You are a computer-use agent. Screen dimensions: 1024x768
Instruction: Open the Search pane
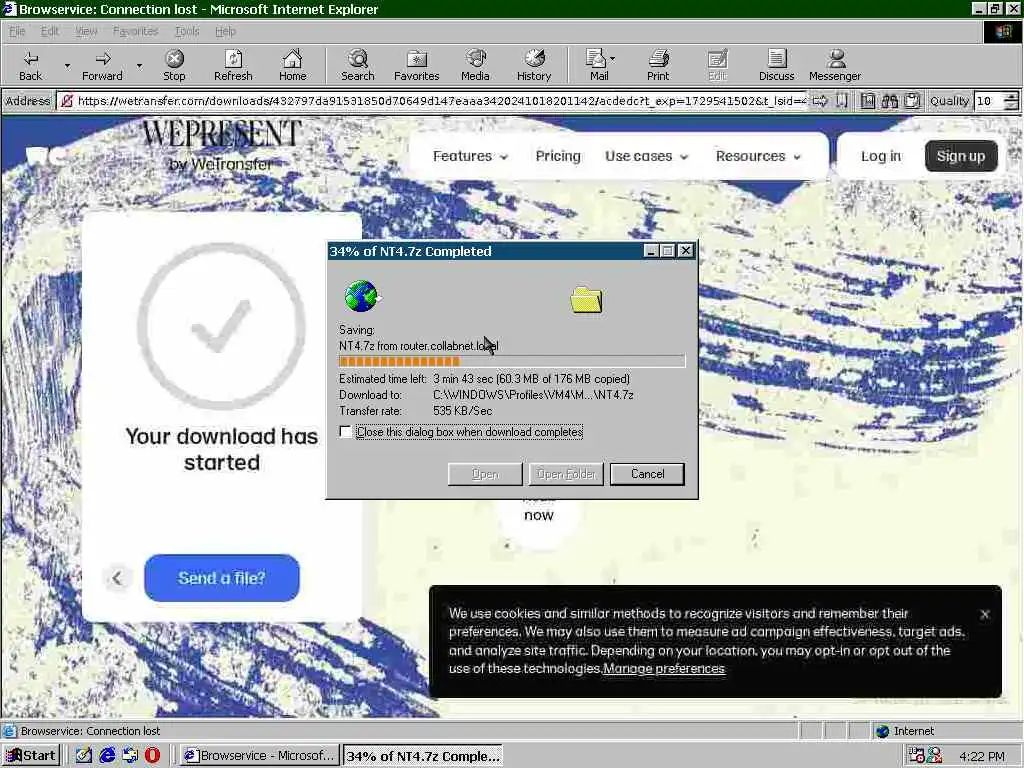coord(358,65)
